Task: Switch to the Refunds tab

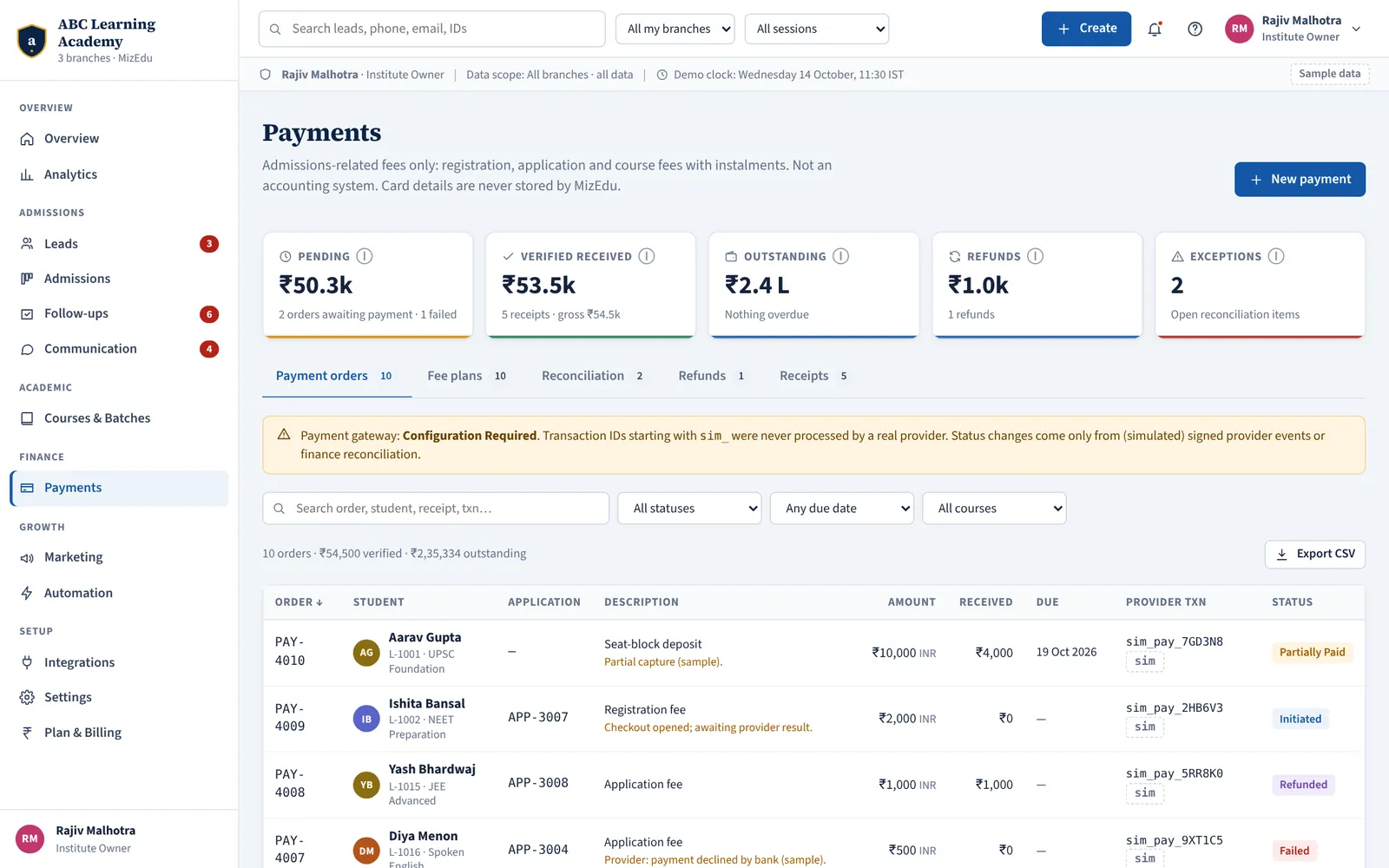Action: tap(712, 376)
